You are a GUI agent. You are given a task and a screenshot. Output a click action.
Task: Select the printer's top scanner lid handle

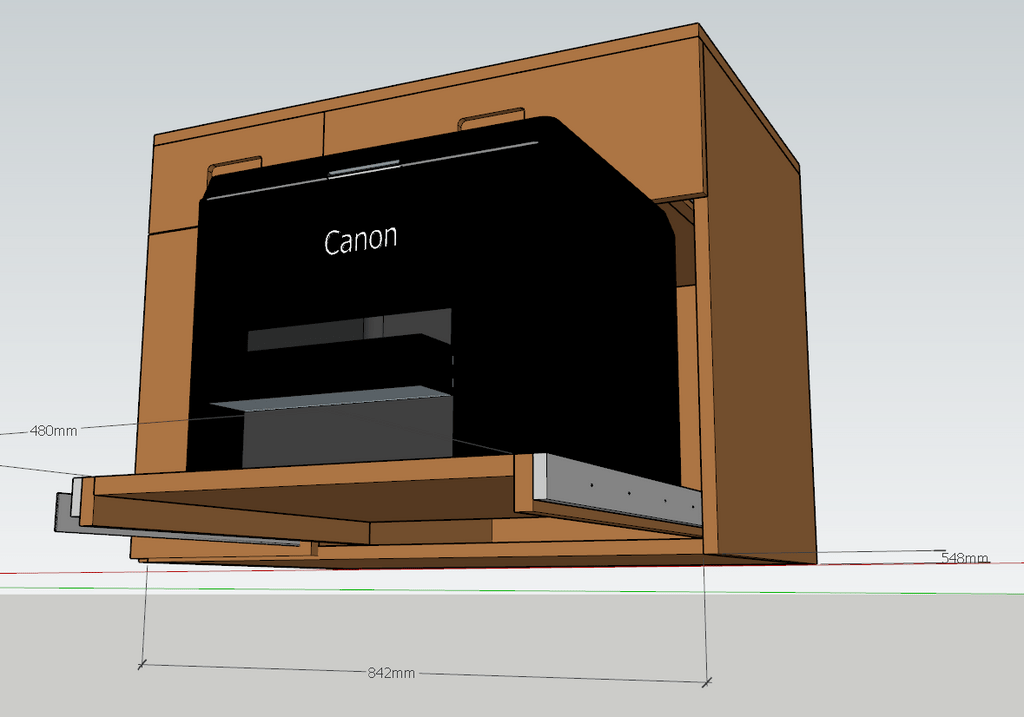[x=364, y=169]
